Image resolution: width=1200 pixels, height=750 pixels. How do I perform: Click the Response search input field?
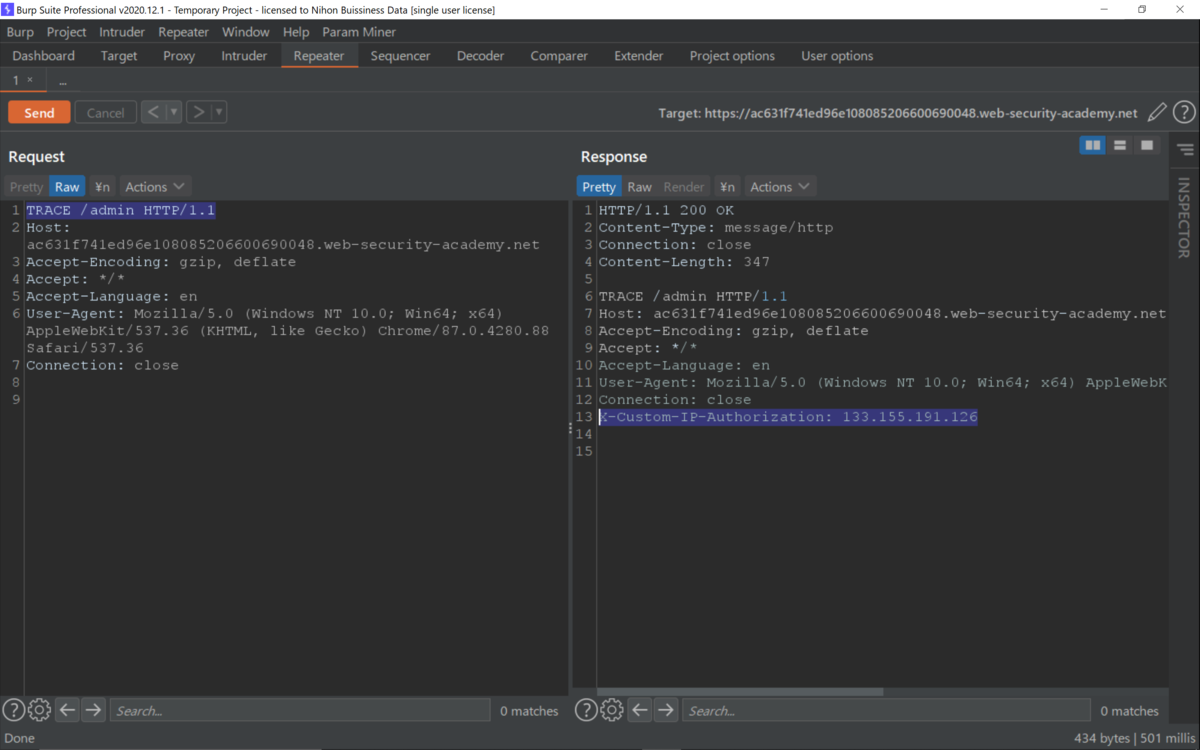point(886,710)
